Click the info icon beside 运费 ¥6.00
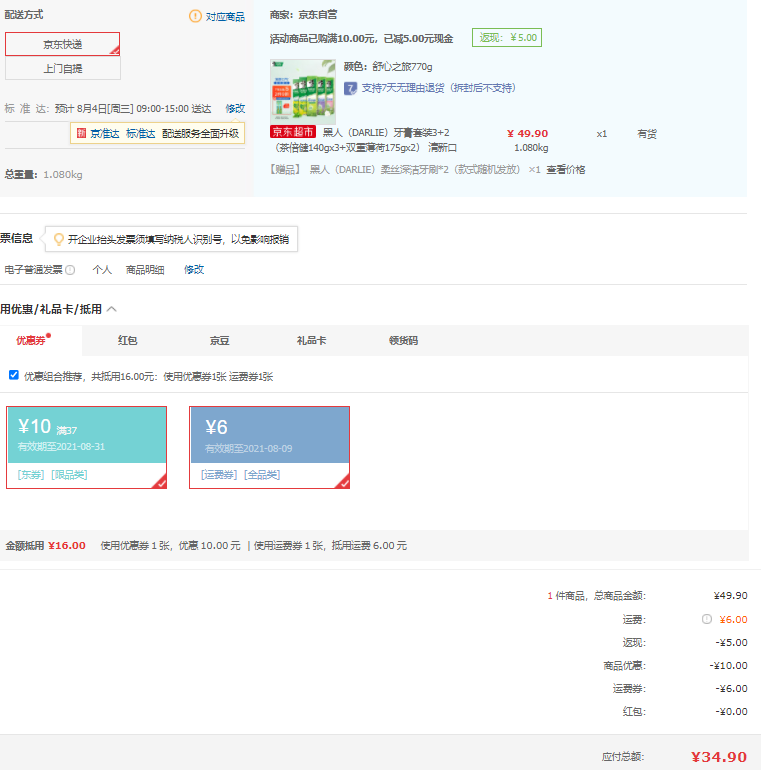Viewport: 761px width, 770px height. [707, 619]
